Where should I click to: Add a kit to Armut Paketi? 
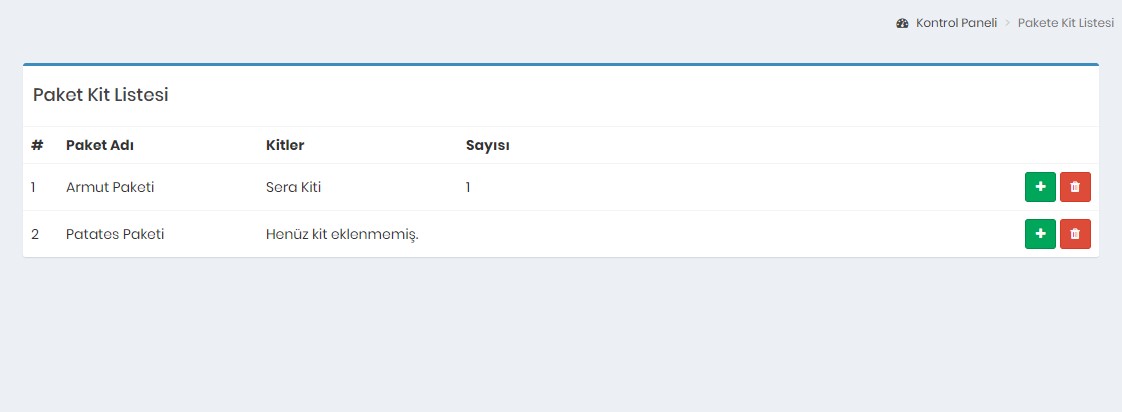[1040, 187]
